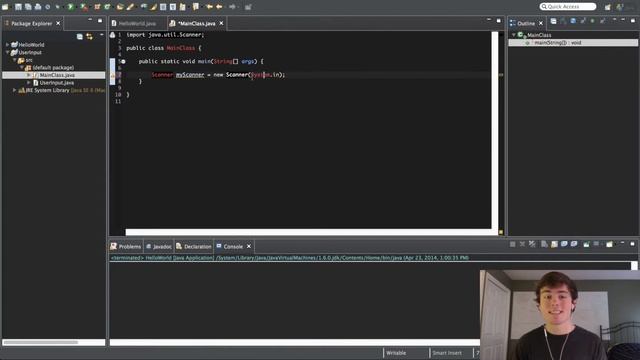Toggle Link with Editor in Package Explorer

[x=89, y=37]
